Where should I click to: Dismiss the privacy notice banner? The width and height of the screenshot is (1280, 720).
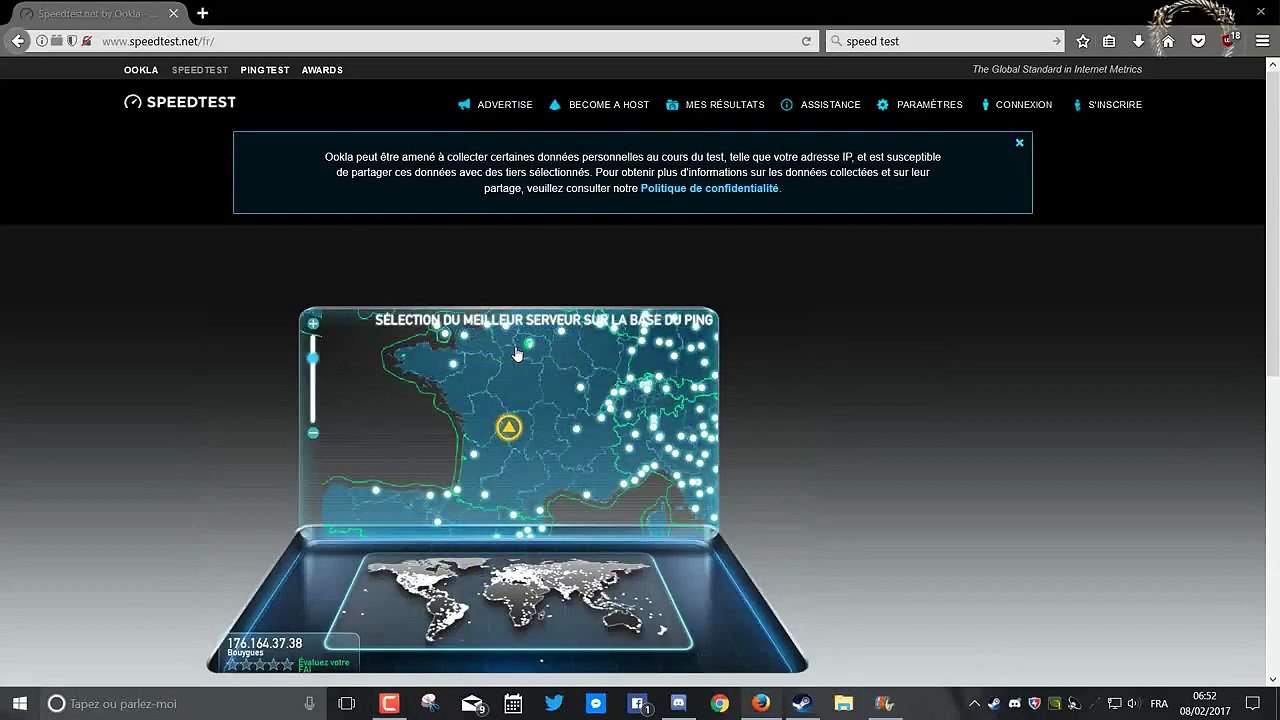pyautogui.click(x=1019, y=143)
